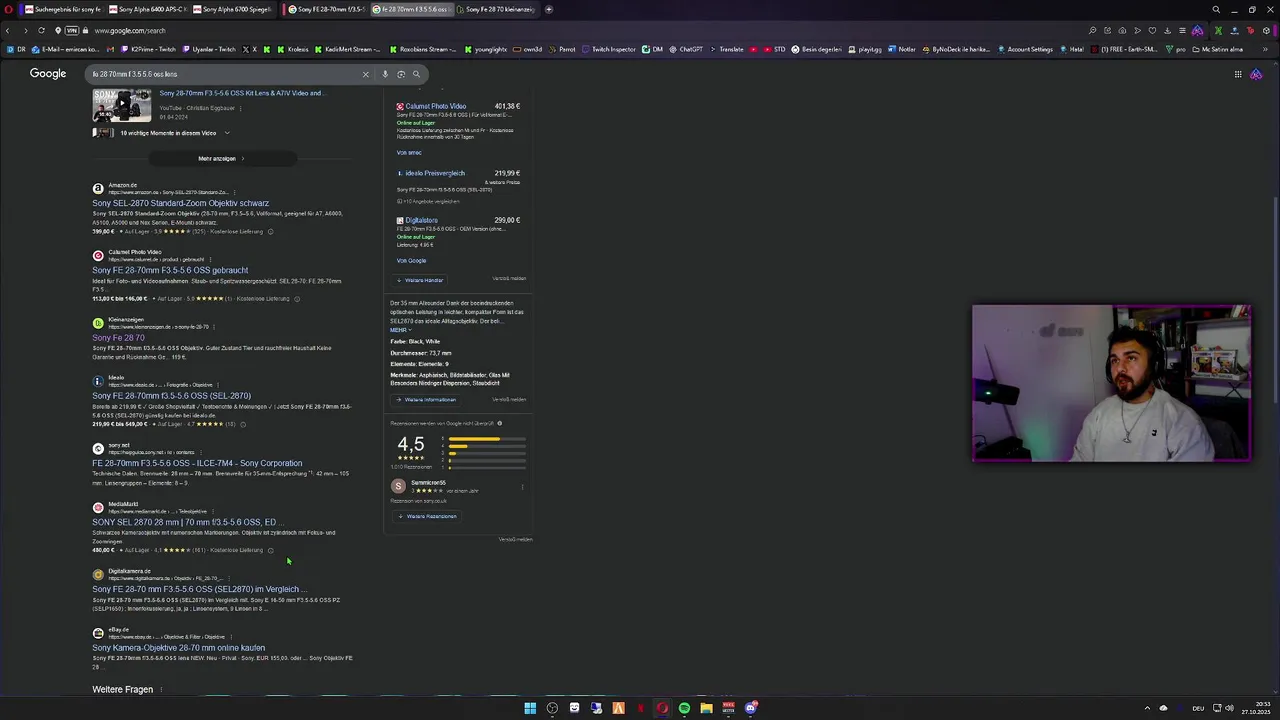Expand 'Weitere Rezensionen' section
Image resolution: width=1280 pixels, height=720 pixels.
point(427,517)
